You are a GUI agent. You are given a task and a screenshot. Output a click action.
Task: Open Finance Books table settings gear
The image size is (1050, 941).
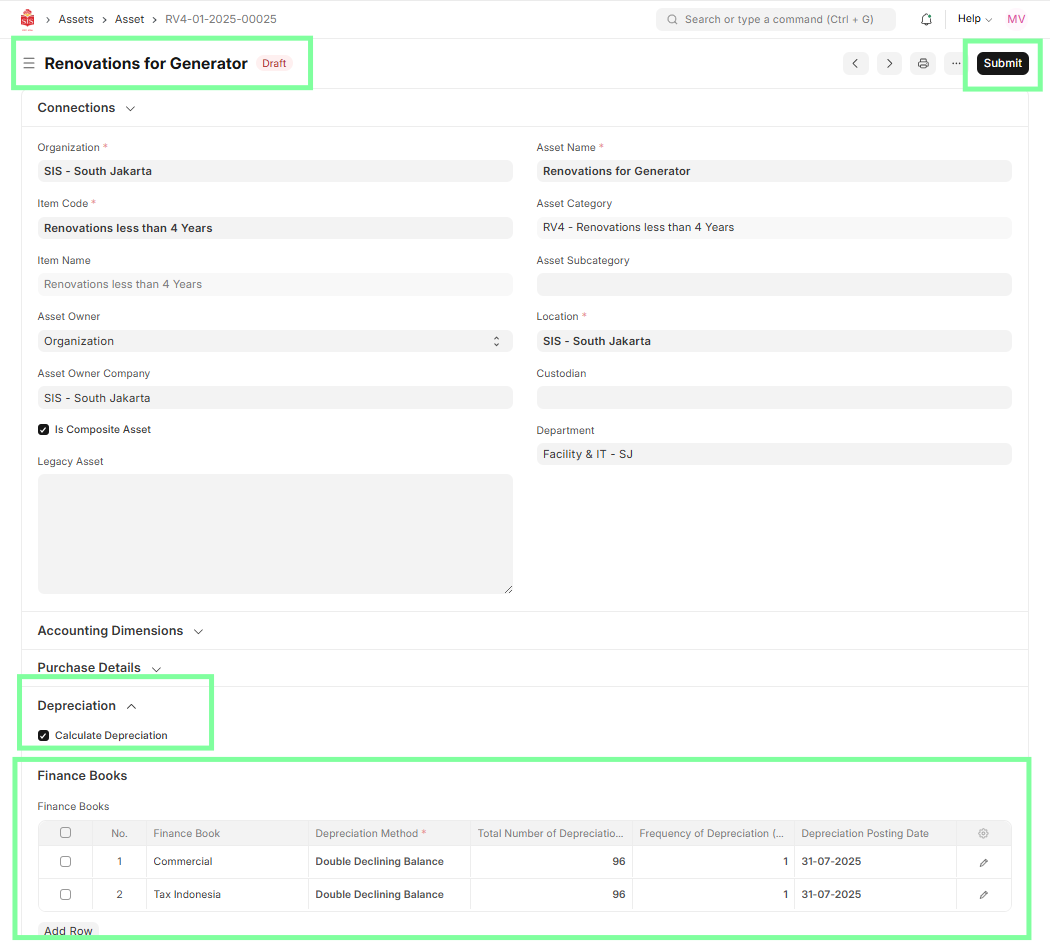[983, 833]
